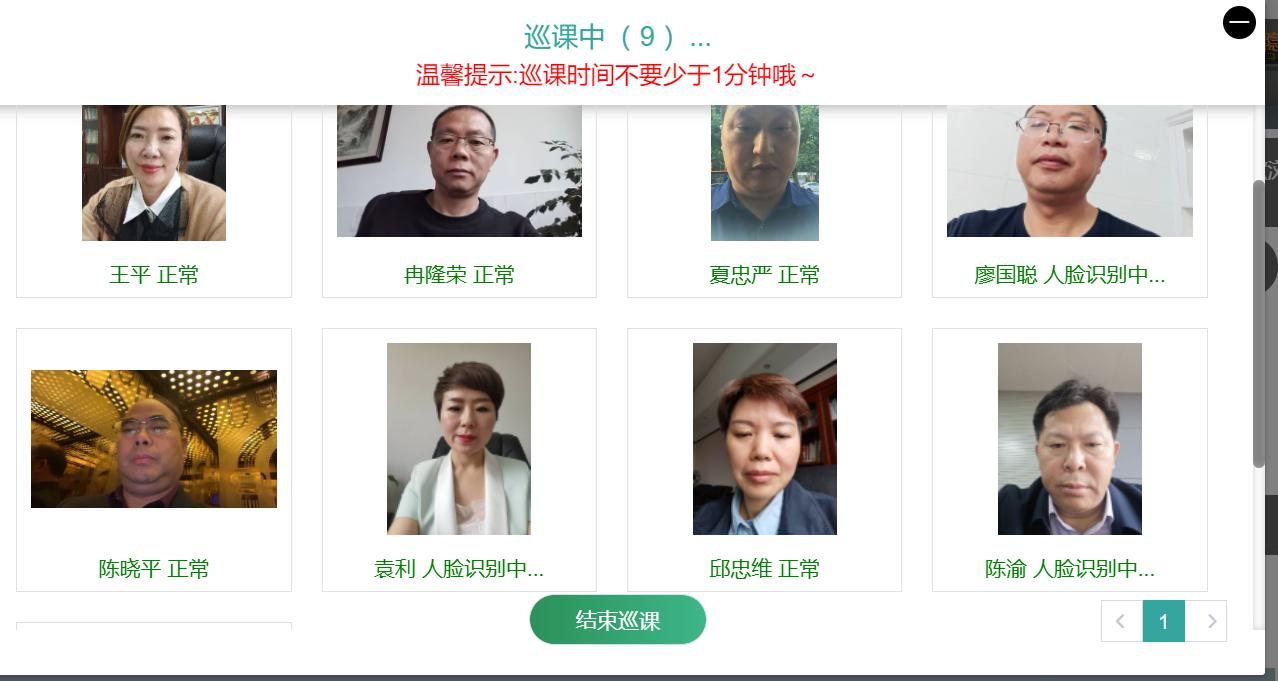Open 夏忠严's webcam thumbnail
Viewport: 1278px width, 681px height.
point(765,172)
